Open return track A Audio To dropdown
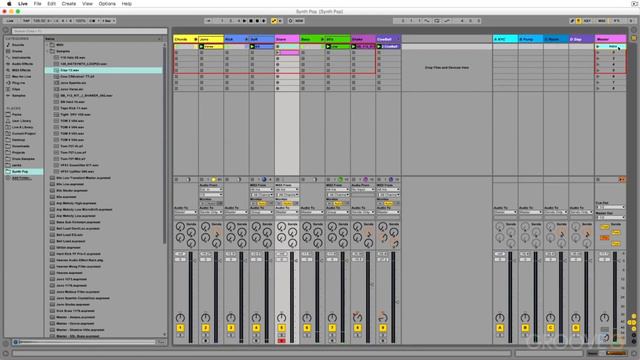The width and height of the screenshot is (640, 360). 505,212
